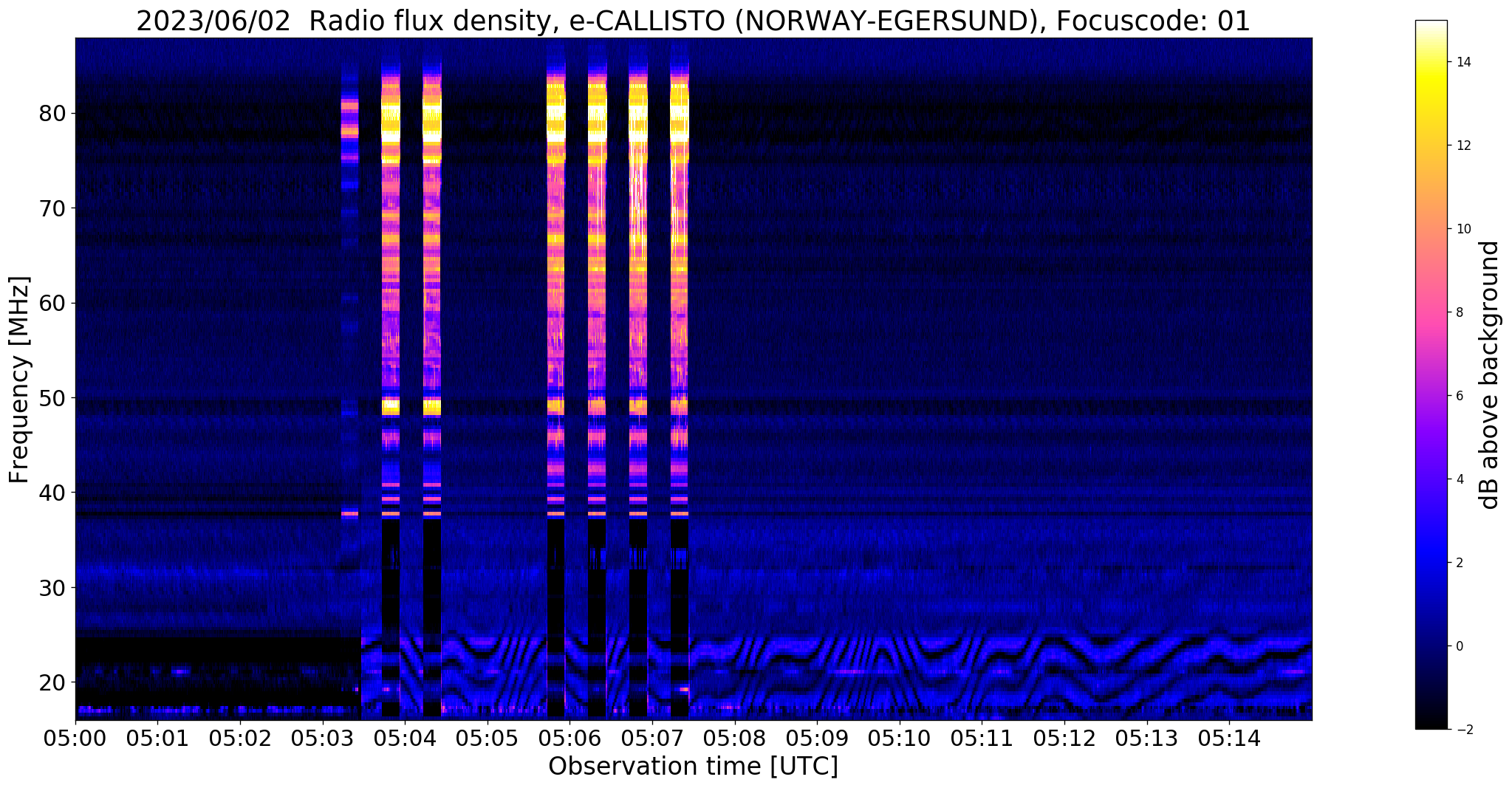
Task: Click the time tick '05:00'
Action: point(75,737)
